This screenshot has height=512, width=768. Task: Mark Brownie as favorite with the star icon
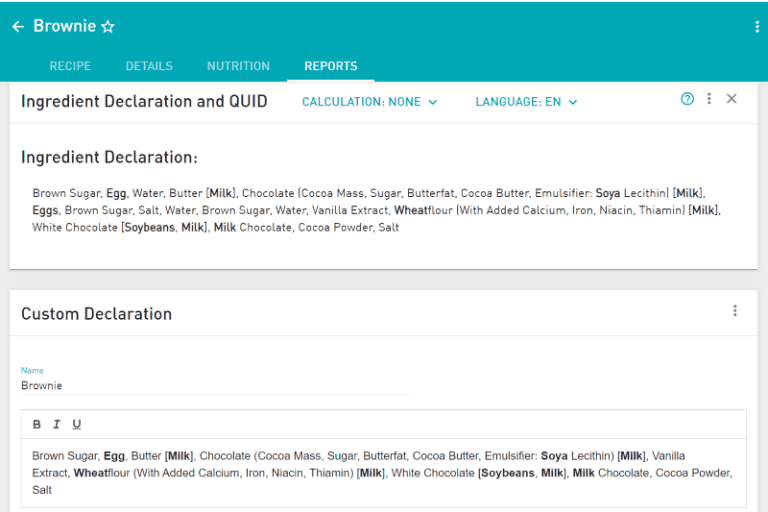(108, 26)
